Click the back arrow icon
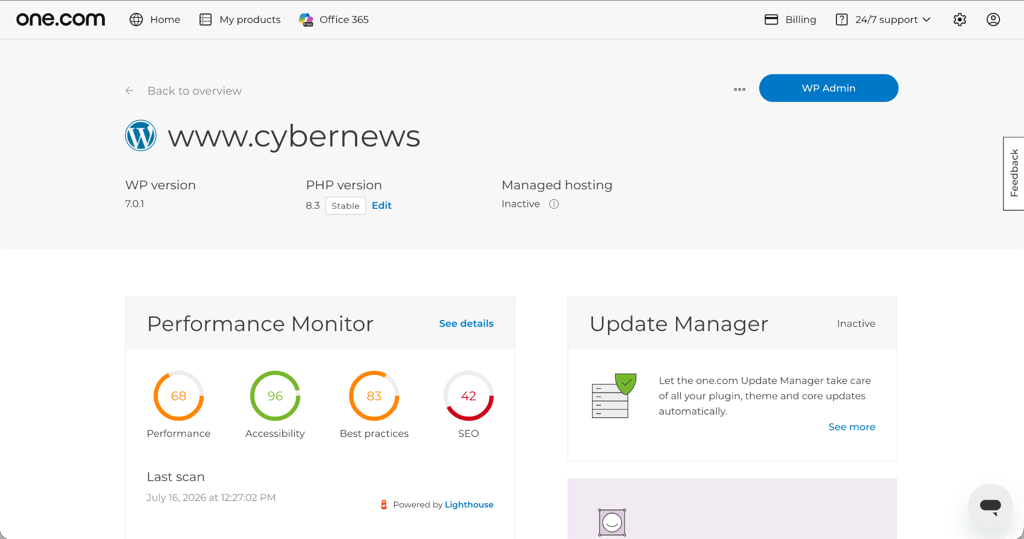 click(129, 91)
